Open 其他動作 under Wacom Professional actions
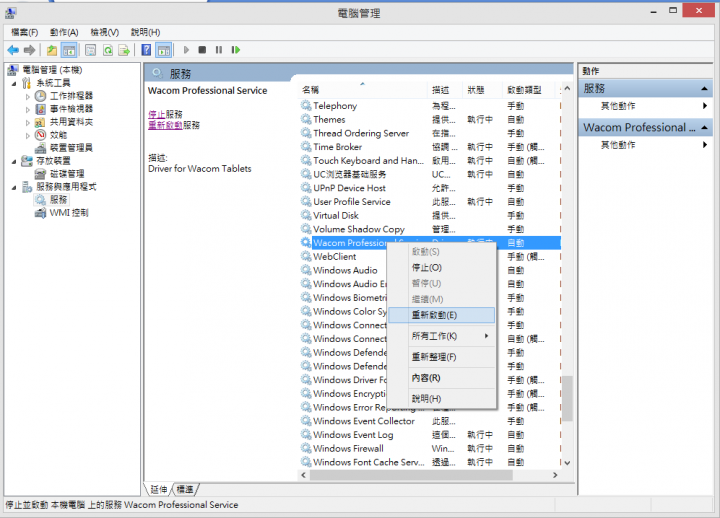This screenshot has width=720, height=518. click(618, 145)
